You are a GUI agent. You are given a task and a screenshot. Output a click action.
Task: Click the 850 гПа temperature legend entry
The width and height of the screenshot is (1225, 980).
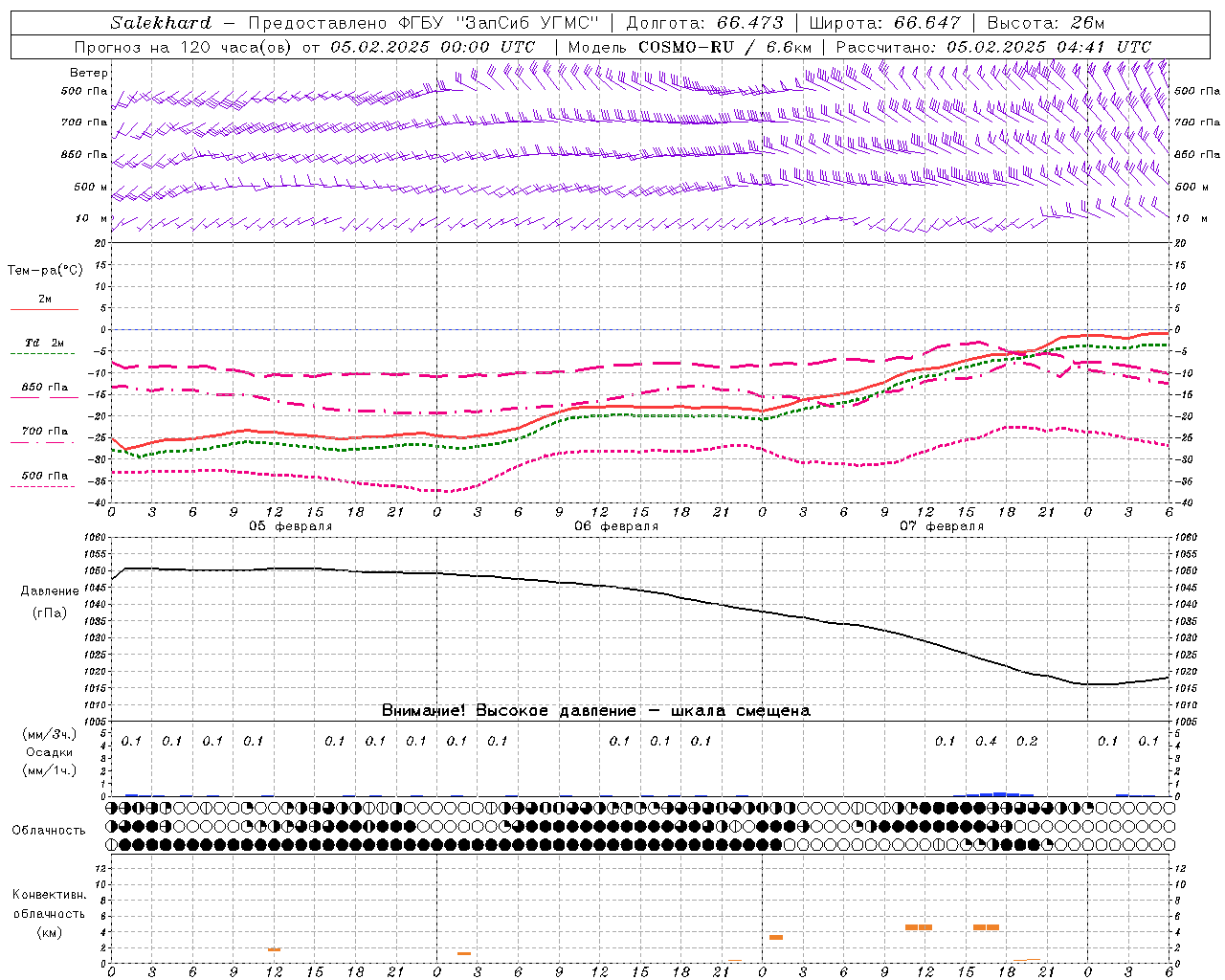pyautogui.click(x=44, y=388)
